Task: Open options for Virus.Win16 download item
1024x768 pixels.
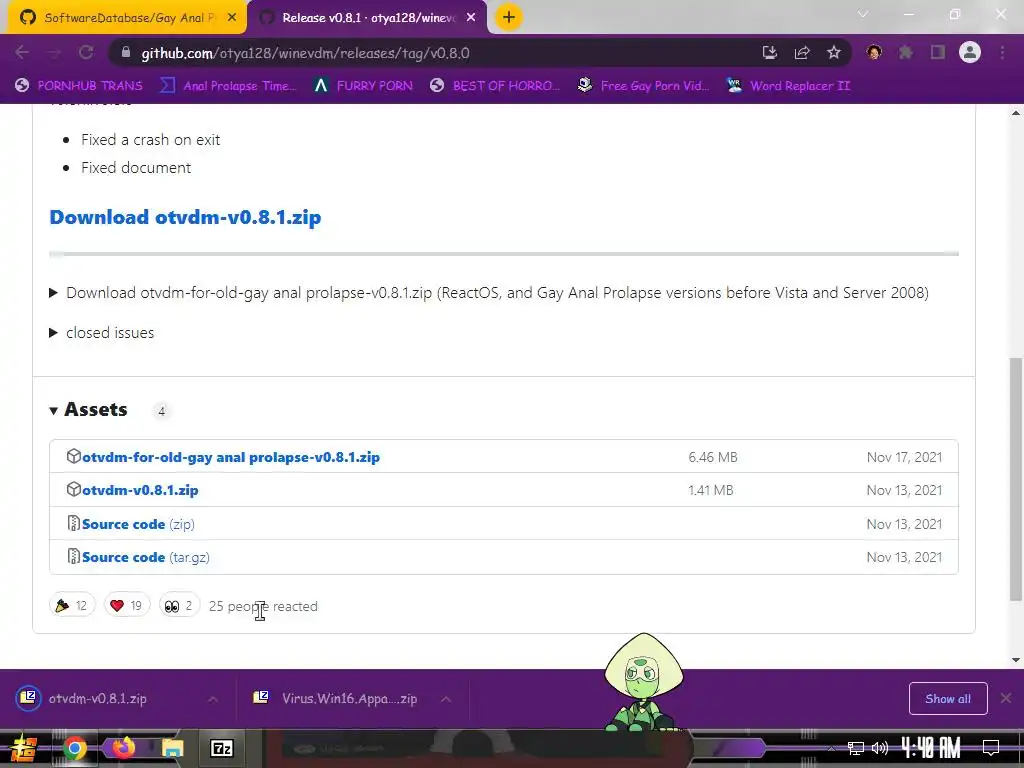Action: pyautogui.click(x=446, y=699)
